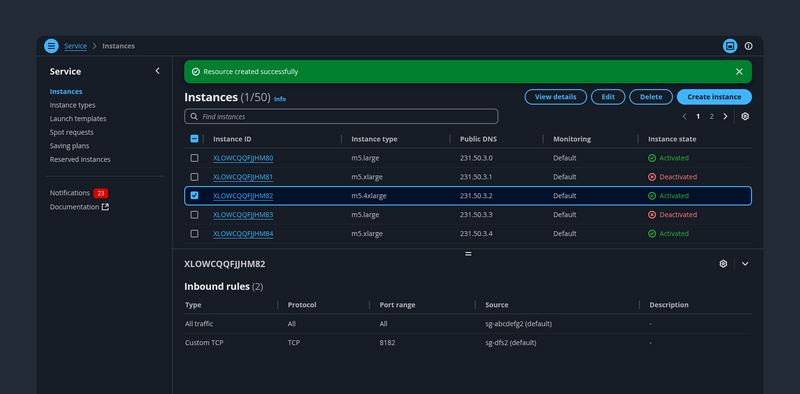The height and width of the screenshot is (394, 800).
Task: Open the info help icon in header
Action: click(748, 46)
